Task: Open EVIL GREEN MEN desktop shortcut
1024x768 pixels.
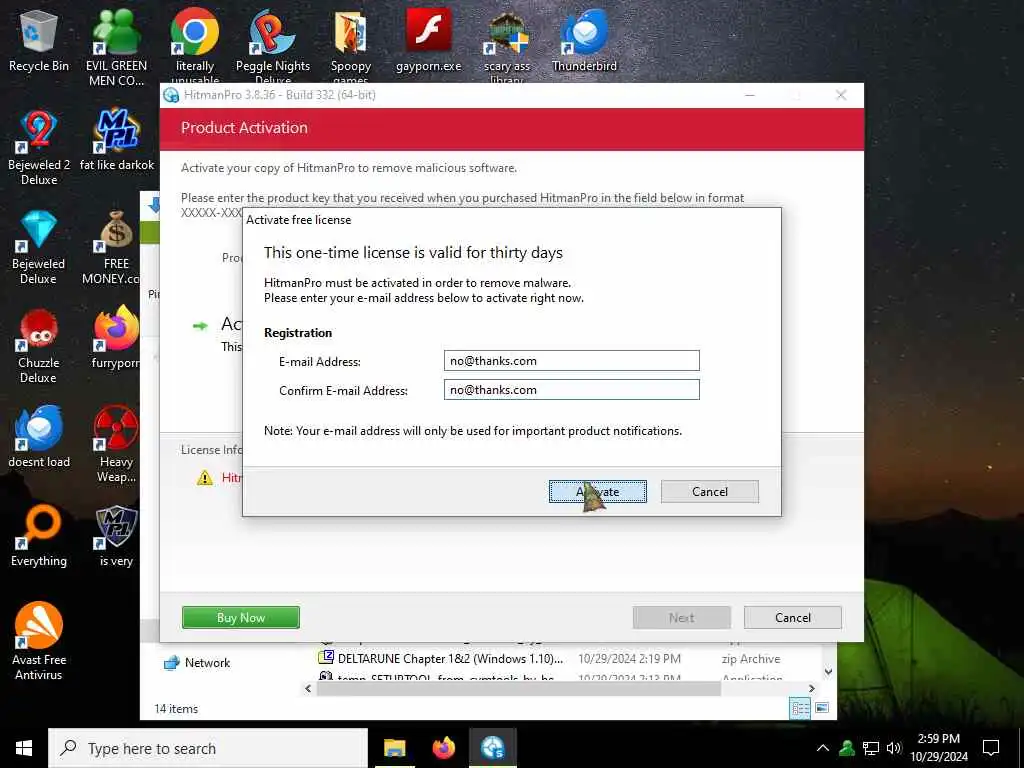Action: 116,47
